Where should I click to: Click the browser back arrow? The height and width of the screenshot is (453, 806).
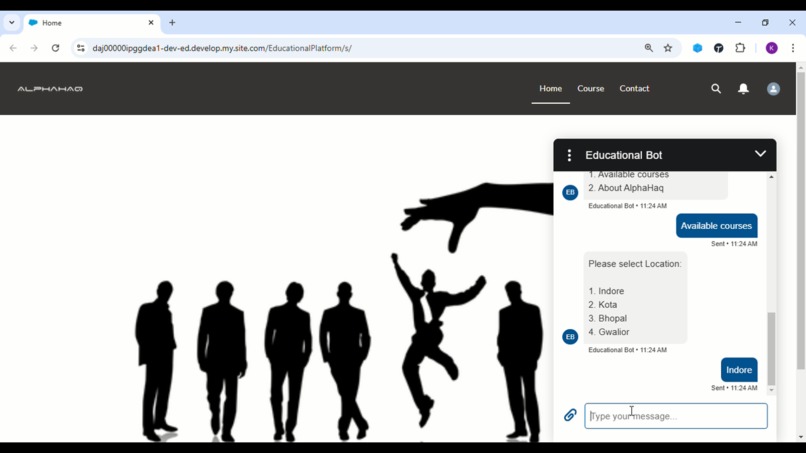coord(13,48)
